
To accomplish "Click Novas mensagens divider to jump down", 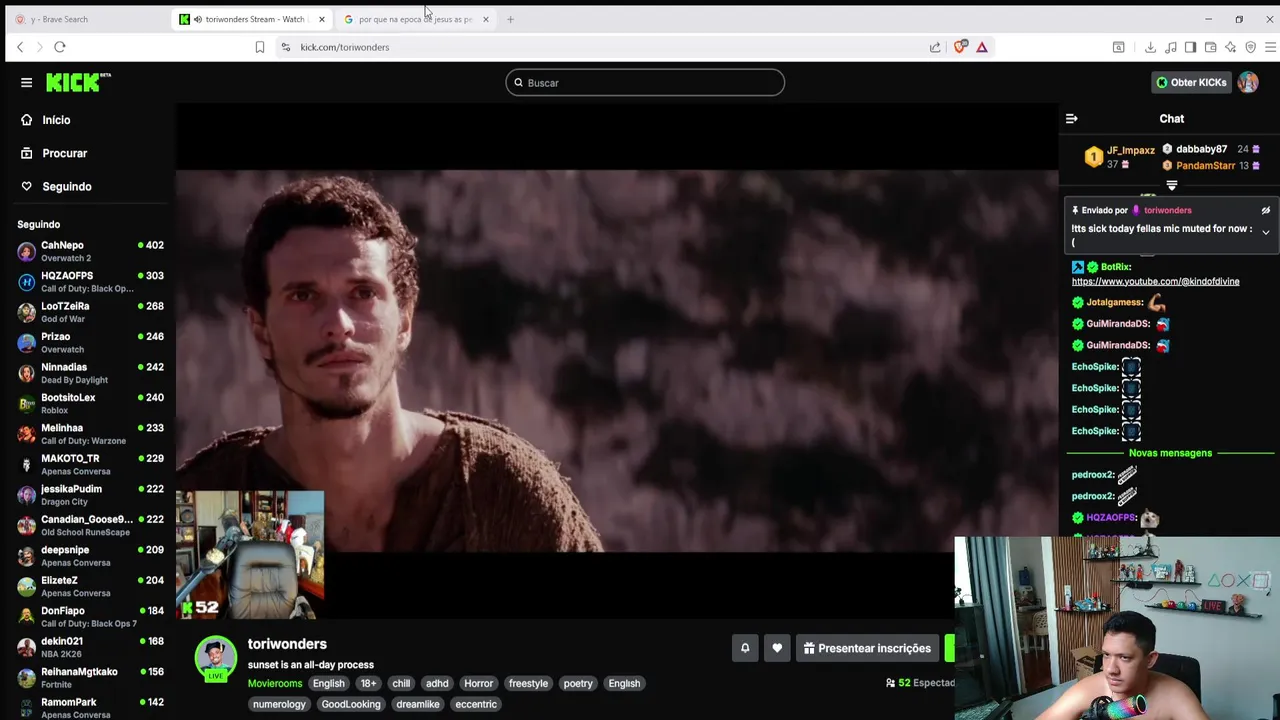I will (1170, 453).
